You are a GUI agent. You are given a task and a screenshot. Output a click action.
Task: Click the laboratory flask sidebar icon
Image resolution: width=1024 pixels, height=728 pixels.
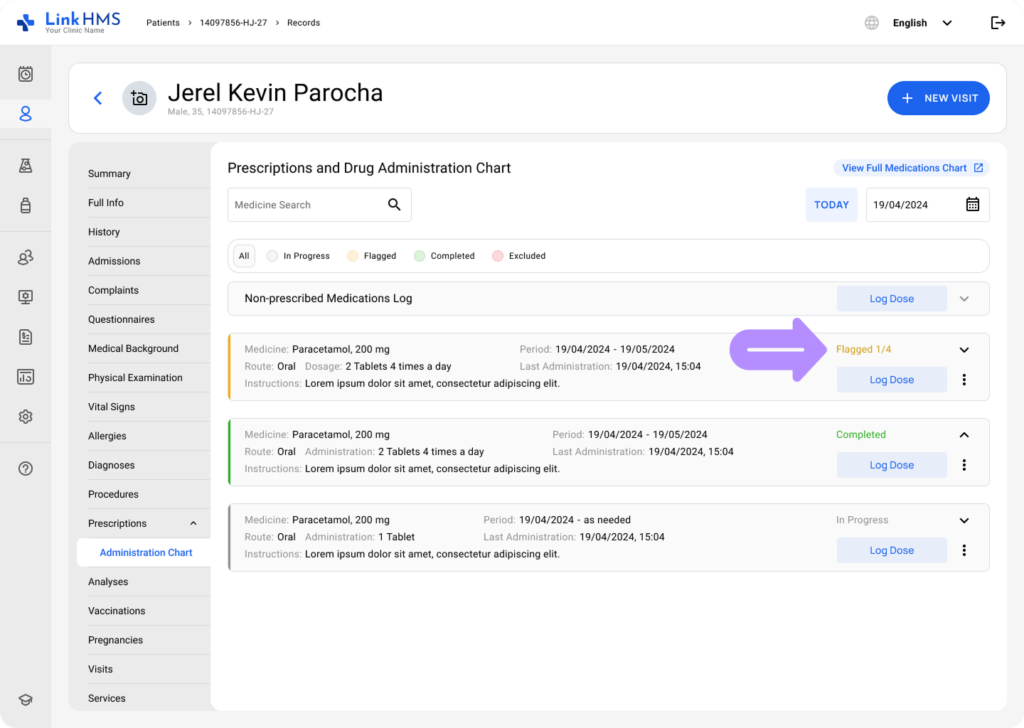26,165
